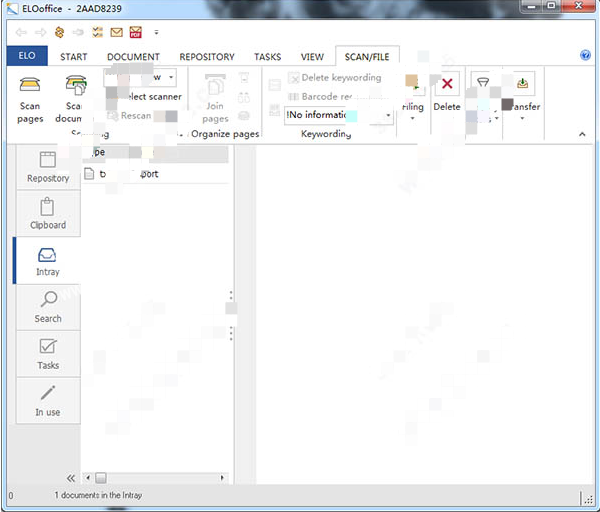Click the envelope email icon
This screenshot has height=512, width=600.
pyautogui.click(x=117, y=33)
